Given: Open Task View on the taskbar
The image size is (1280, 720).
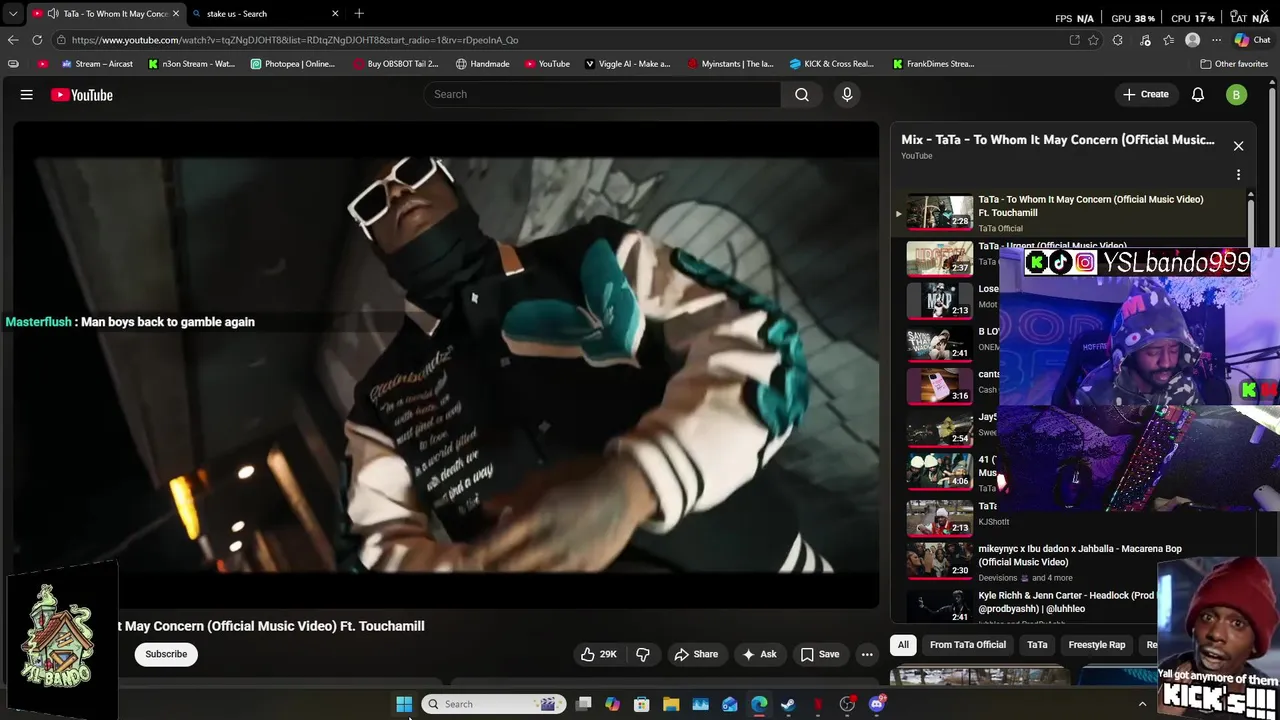Looking at the screenshot, I should point(584,704).
